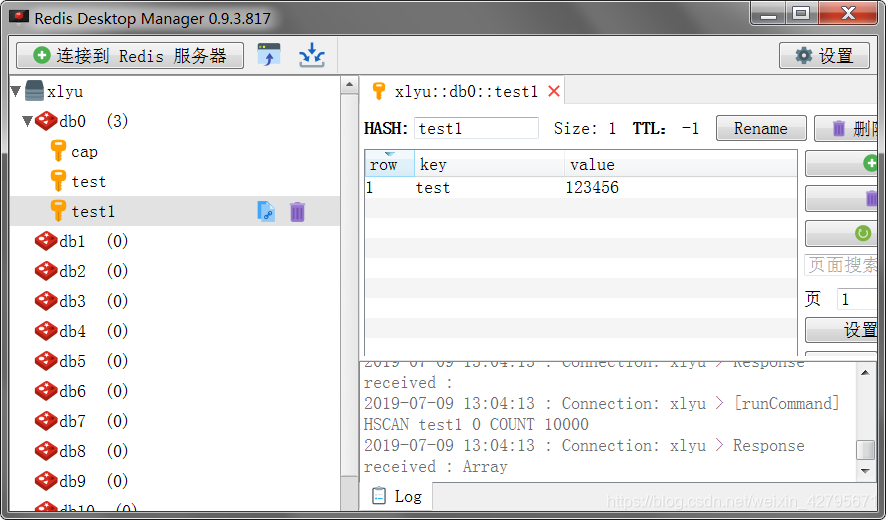
Task: Click the db5 database icon
Action: click(x=46, y=361)
